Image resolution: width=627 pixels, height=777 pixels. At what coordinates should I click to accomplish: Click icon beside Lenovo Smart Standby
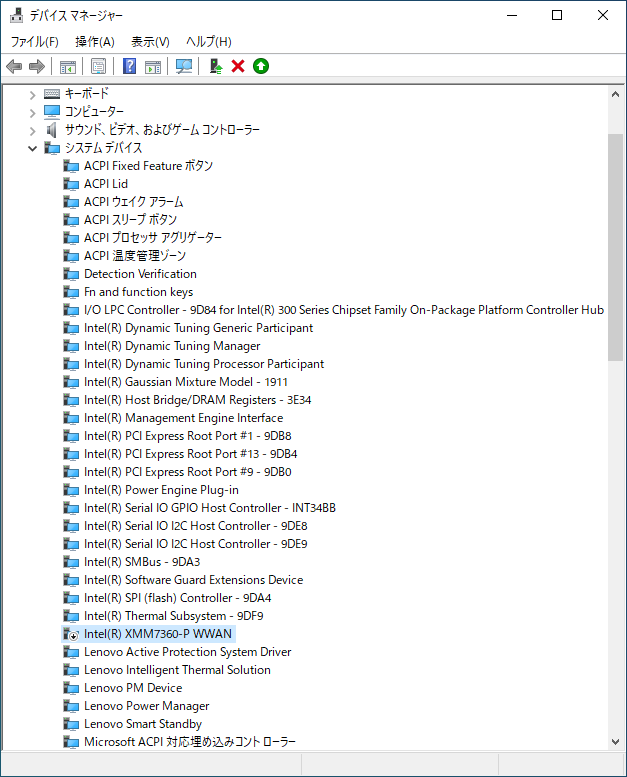(71, 724)
